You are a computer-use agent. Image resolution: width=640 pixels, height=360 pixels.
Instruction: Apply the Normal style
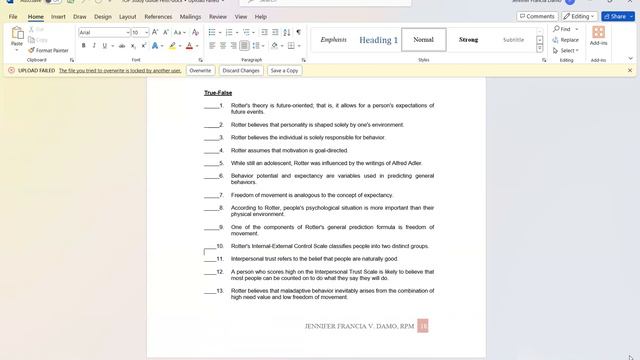423,40
